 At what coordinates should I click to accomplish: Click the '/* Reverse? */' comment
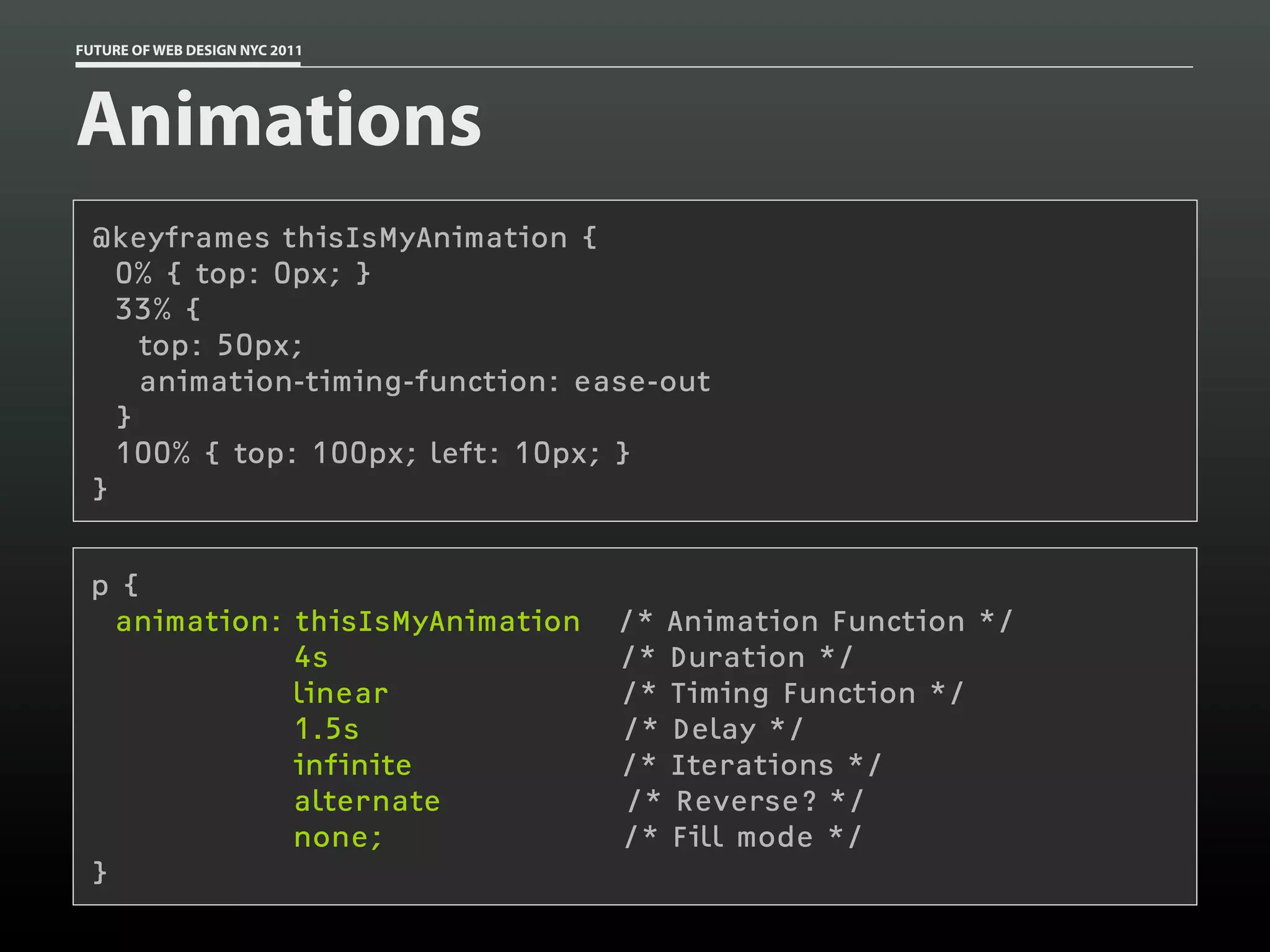point(745,801)
